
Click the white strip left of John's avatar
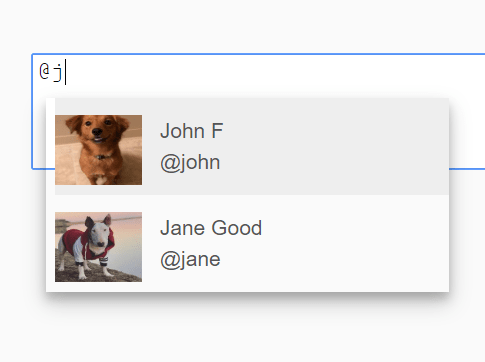tap(50, 146)
